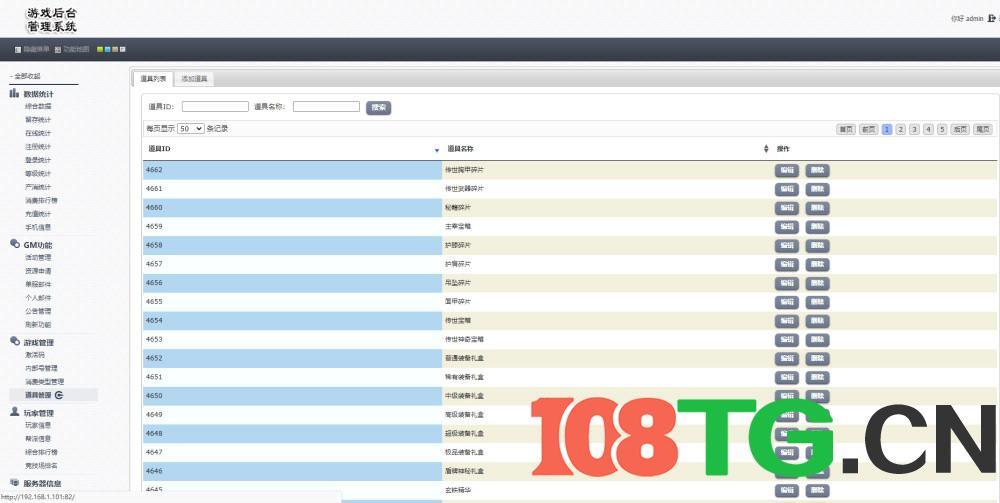This screenshot has width=1000, height=503.
Task: Click 删除 button for item 4660
Action: click(x=817, y=208)
